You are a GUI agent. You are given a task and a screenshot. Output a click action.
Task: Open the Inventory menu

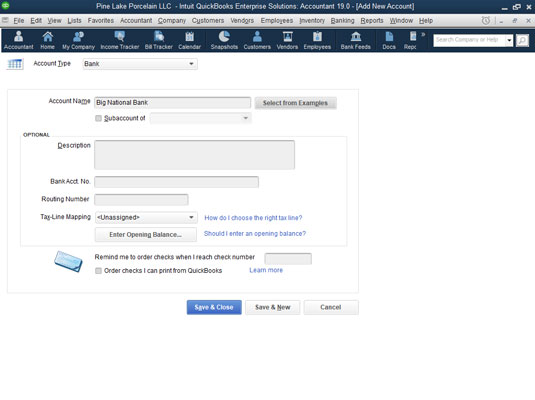pyautogui.click(x=312, y=20)
